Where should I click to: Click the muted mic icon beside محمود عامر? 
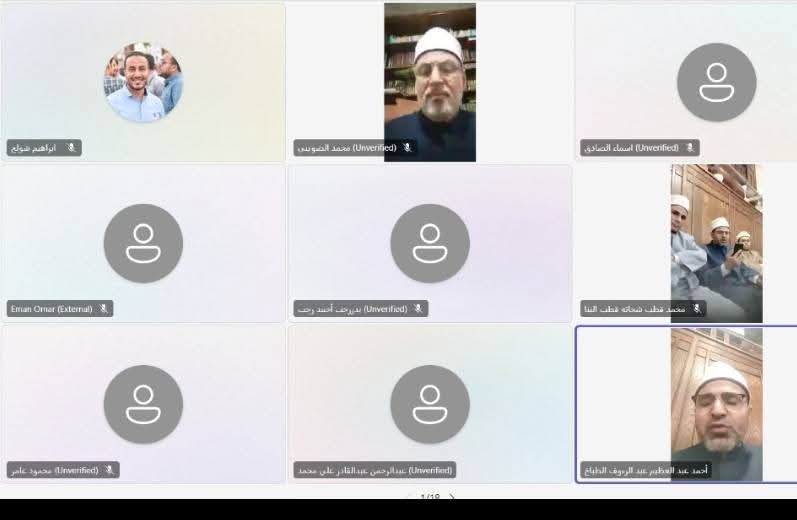coord(109,469)
